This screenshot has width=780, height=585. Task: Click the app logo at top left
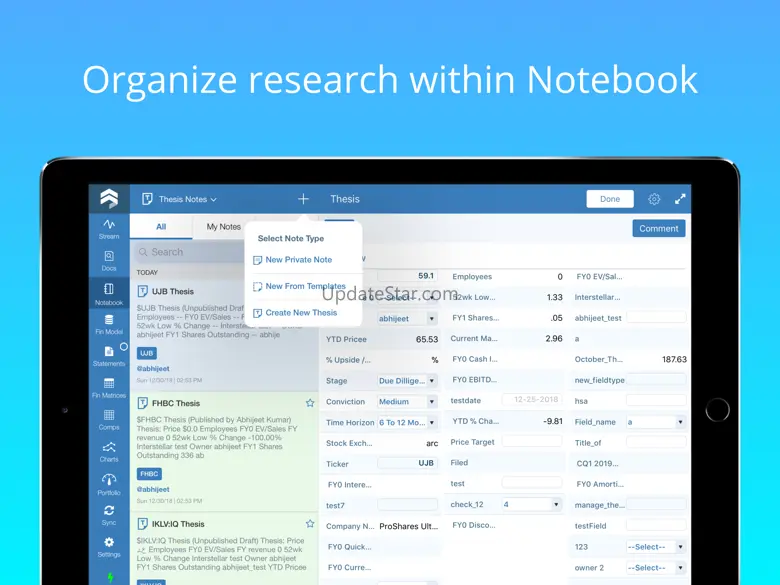[109, 198]
